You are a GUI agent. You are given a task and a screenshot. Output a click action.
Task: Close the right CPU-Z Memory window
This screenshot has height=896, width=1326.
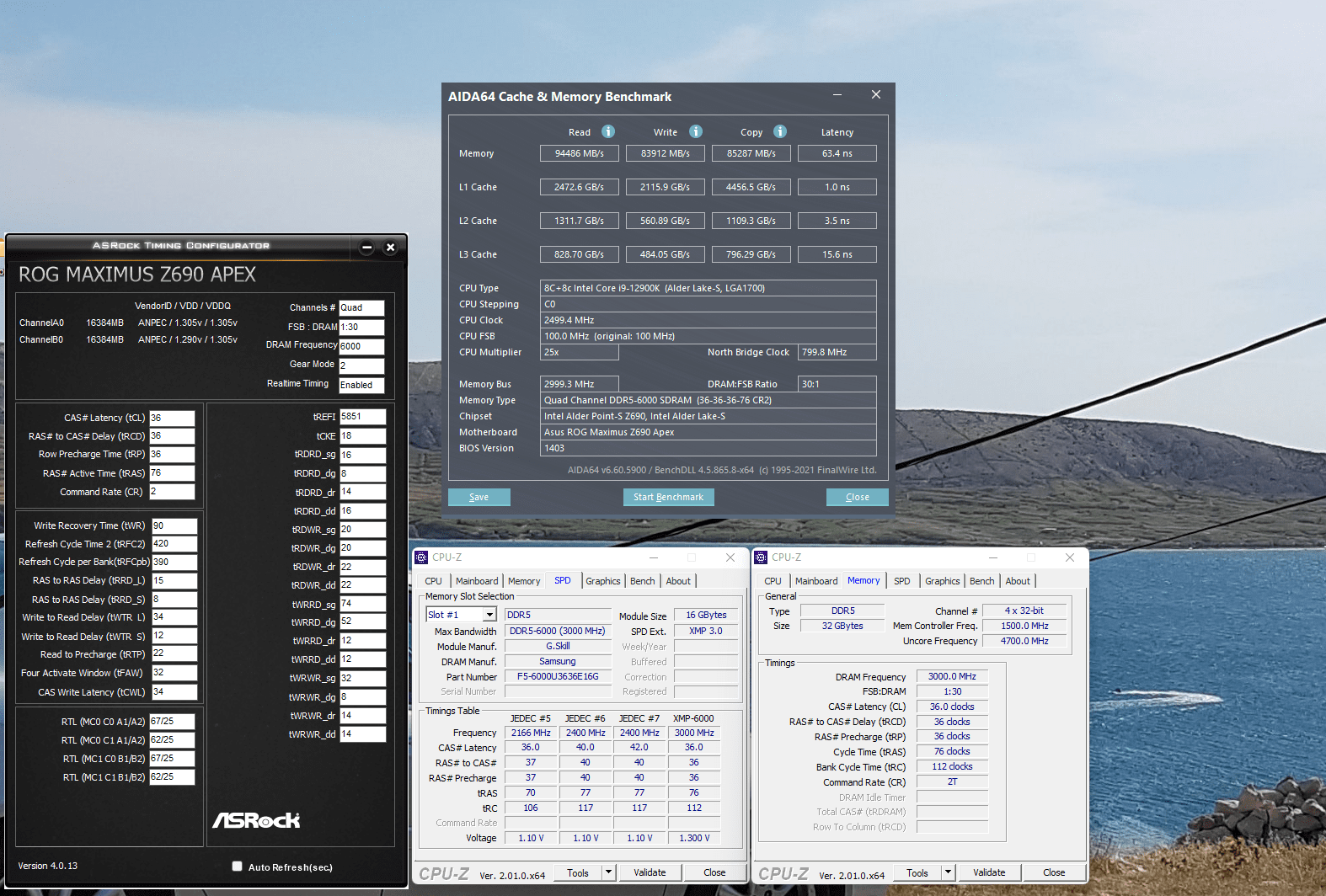point(1070,557)
